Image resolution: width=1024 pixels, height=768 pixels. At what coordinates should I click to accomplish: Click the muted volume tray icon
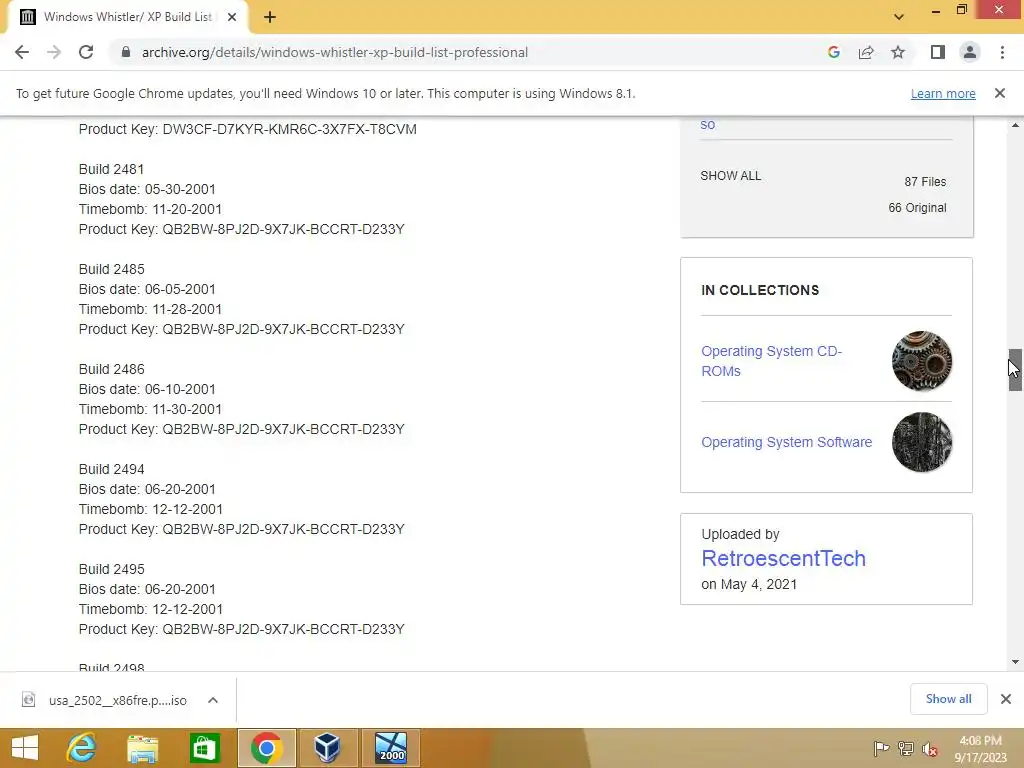(930, 748)
